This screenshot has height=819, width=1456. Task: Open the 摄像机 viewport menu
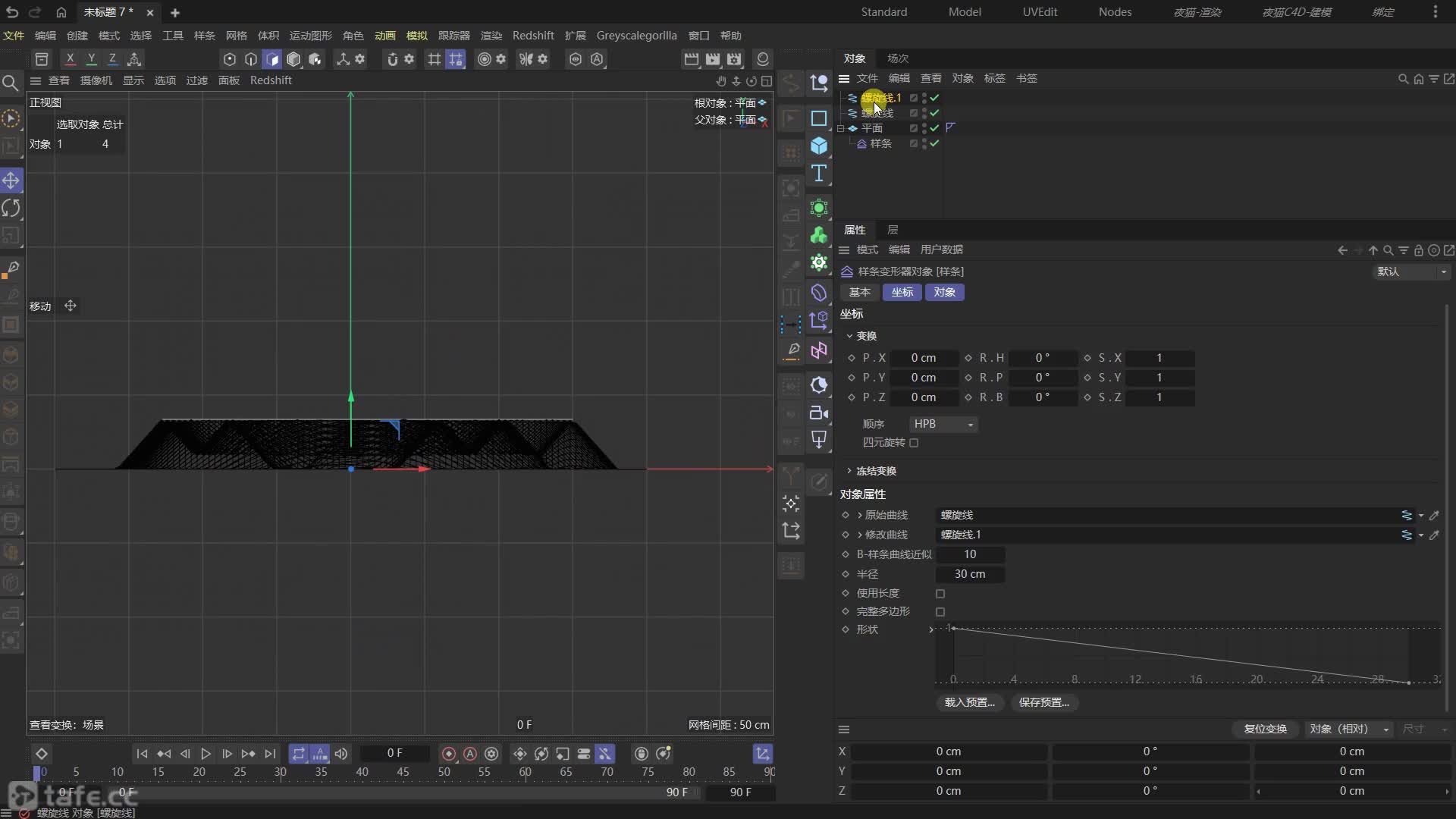(96, 80)
